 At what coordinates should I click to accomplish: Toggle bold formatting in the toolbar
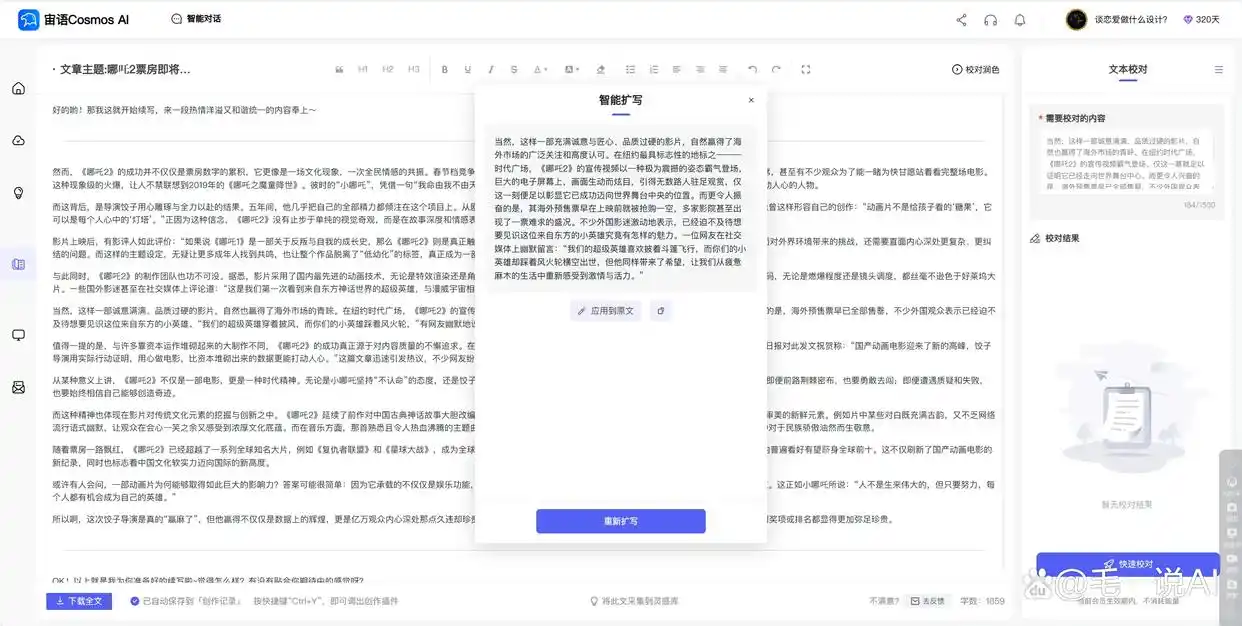[x=444, y=69]
